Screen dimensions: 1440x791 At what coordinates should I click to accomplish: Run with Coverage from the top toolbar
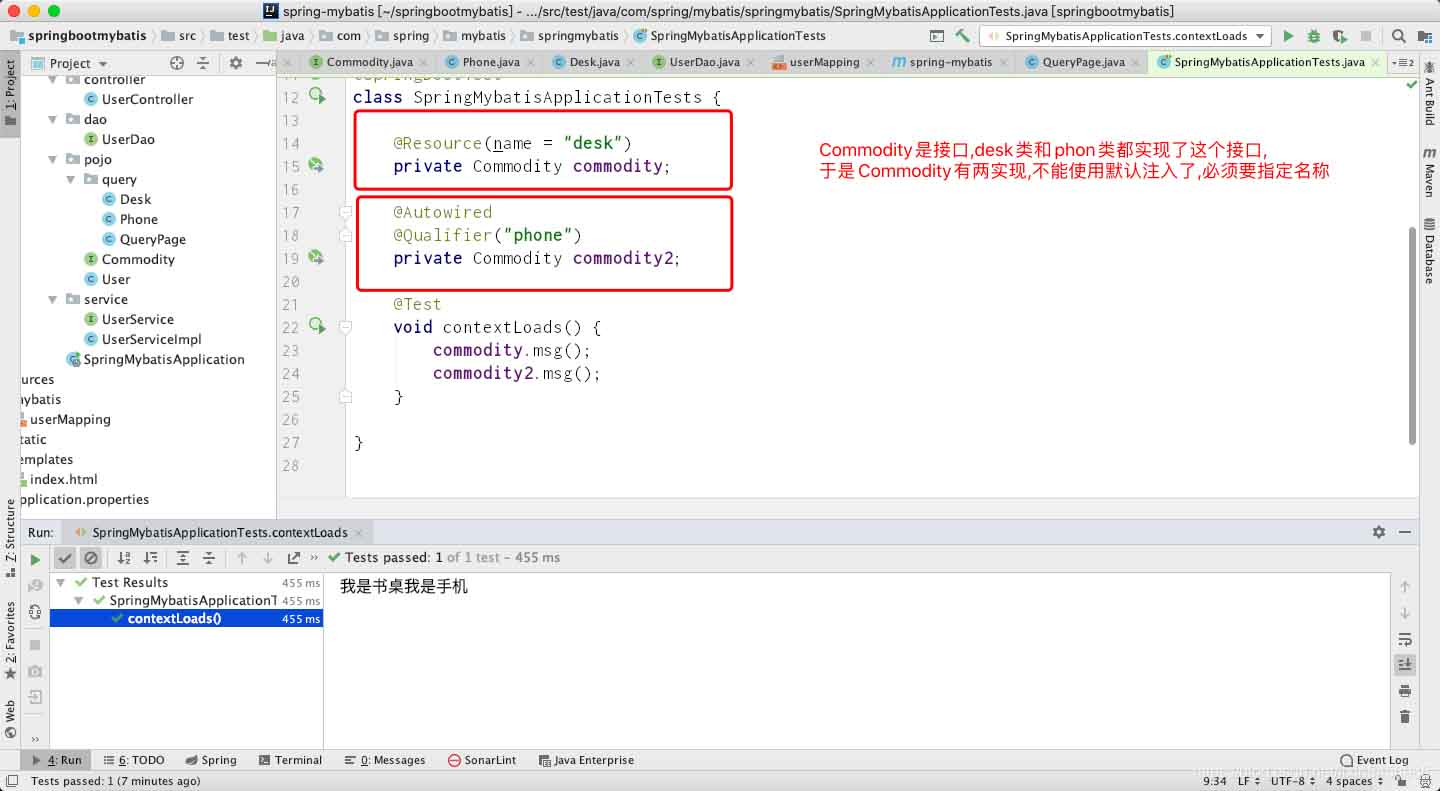pos(1340,36)
